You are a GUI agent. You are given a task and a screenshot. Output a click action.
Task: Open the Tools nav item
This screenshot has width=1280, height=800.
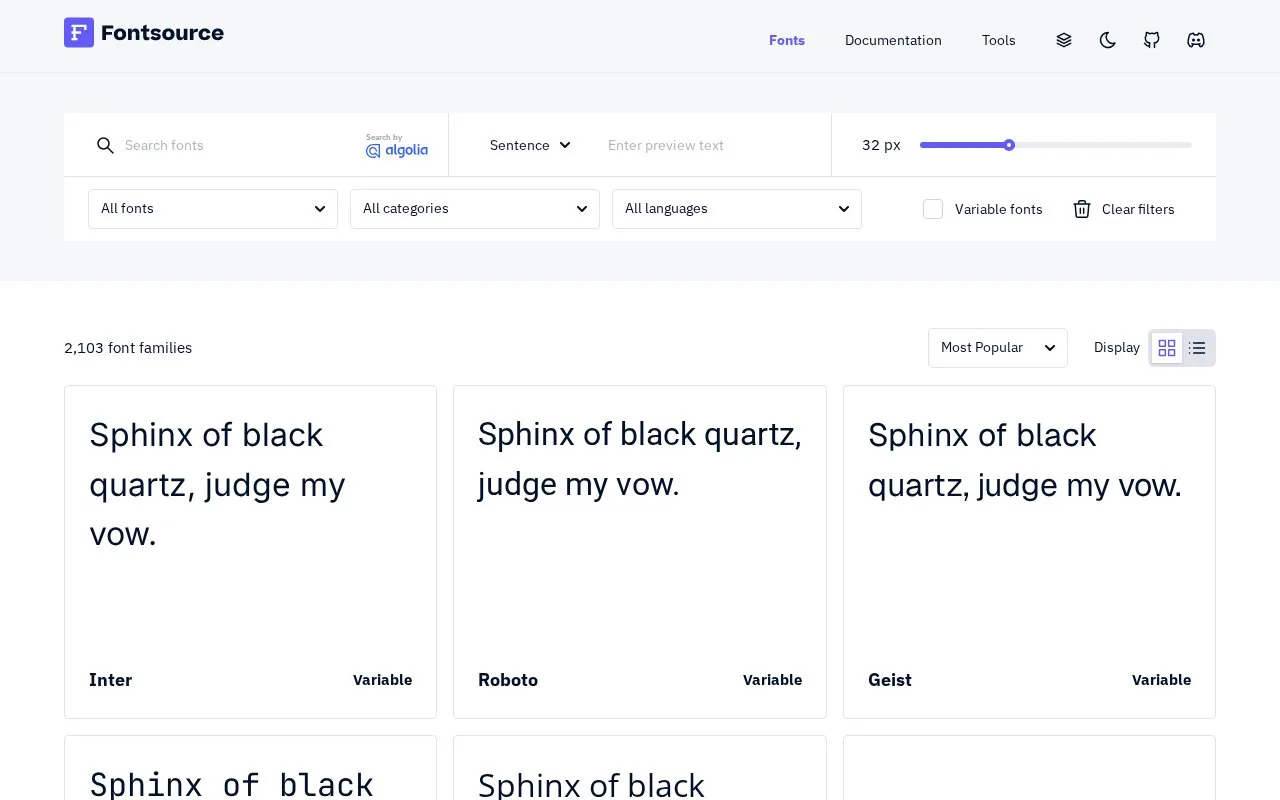pos(999,40)
